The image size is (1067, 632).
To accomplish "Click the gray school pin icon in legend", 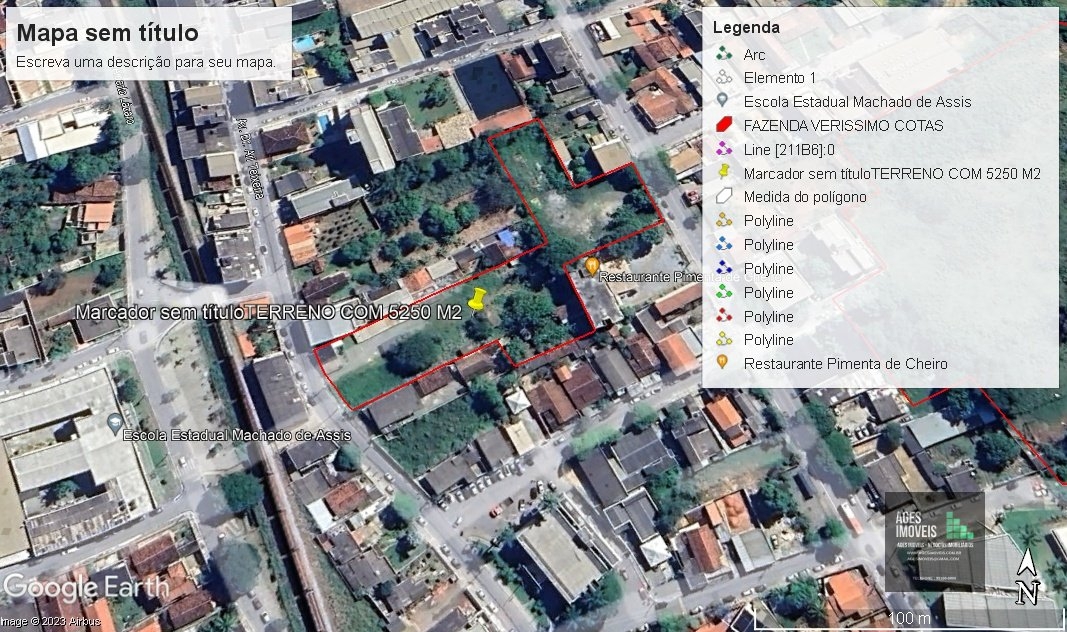I will click(x=724, y=102).
